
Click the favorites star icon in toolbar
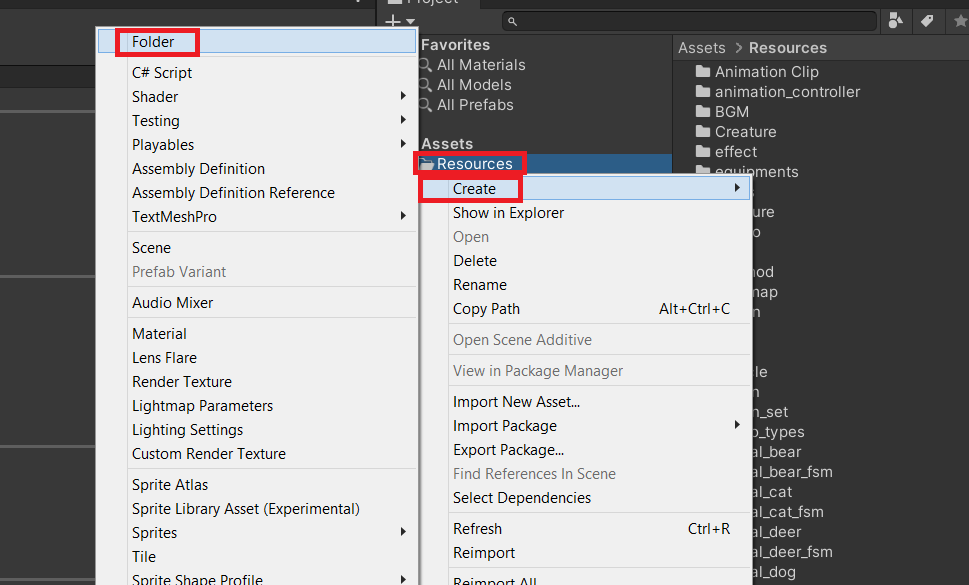(x=960, y=22)
